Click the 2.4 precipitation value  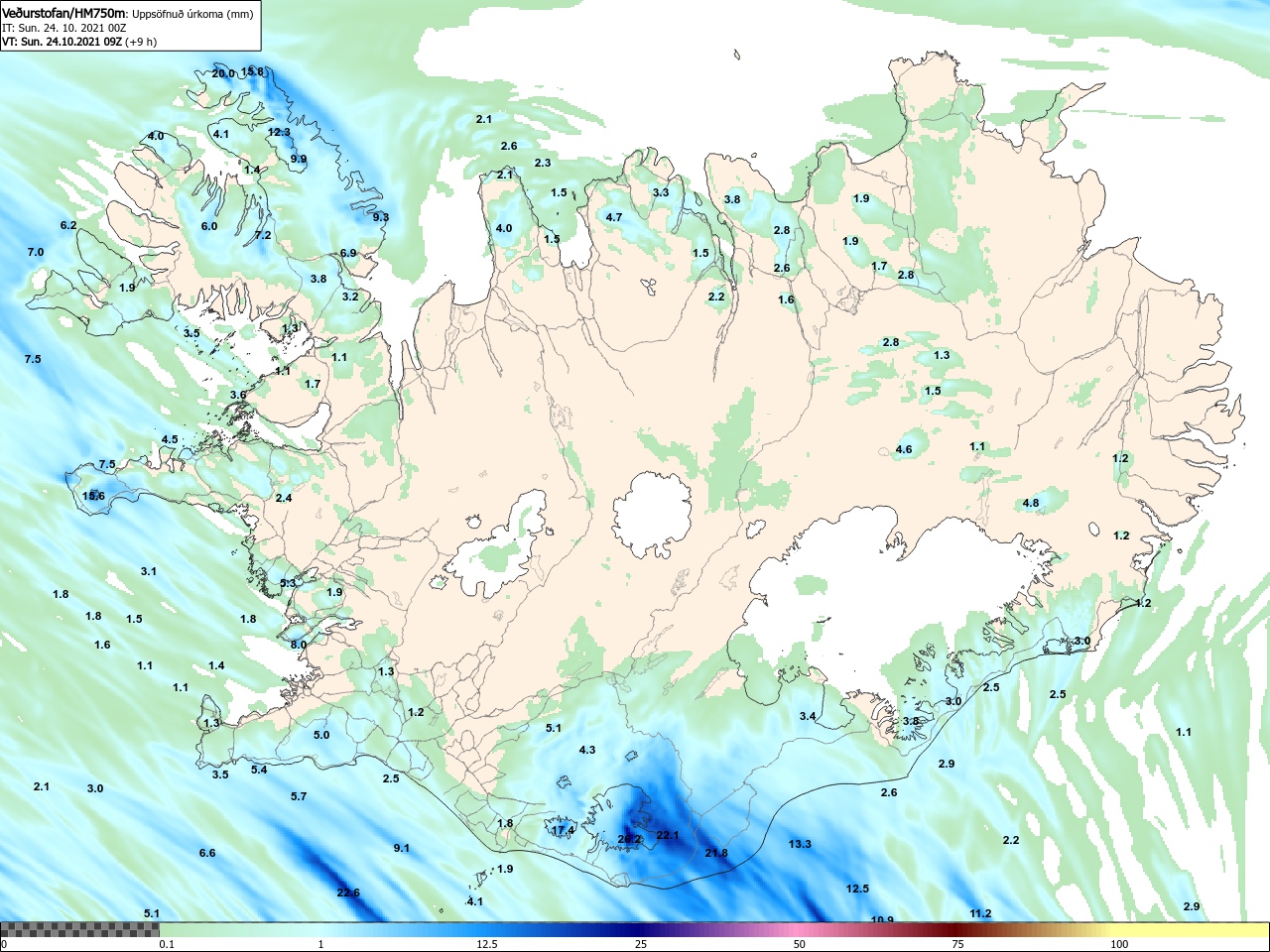[x=284, y=498]
